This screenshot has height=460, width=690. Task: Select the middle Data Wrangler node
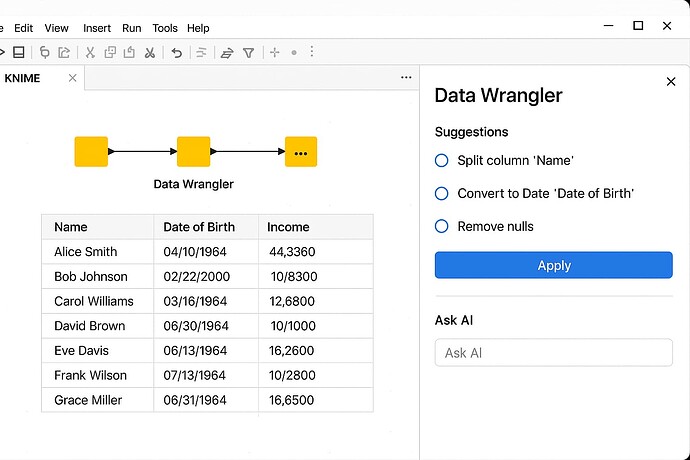coord(193,151)
